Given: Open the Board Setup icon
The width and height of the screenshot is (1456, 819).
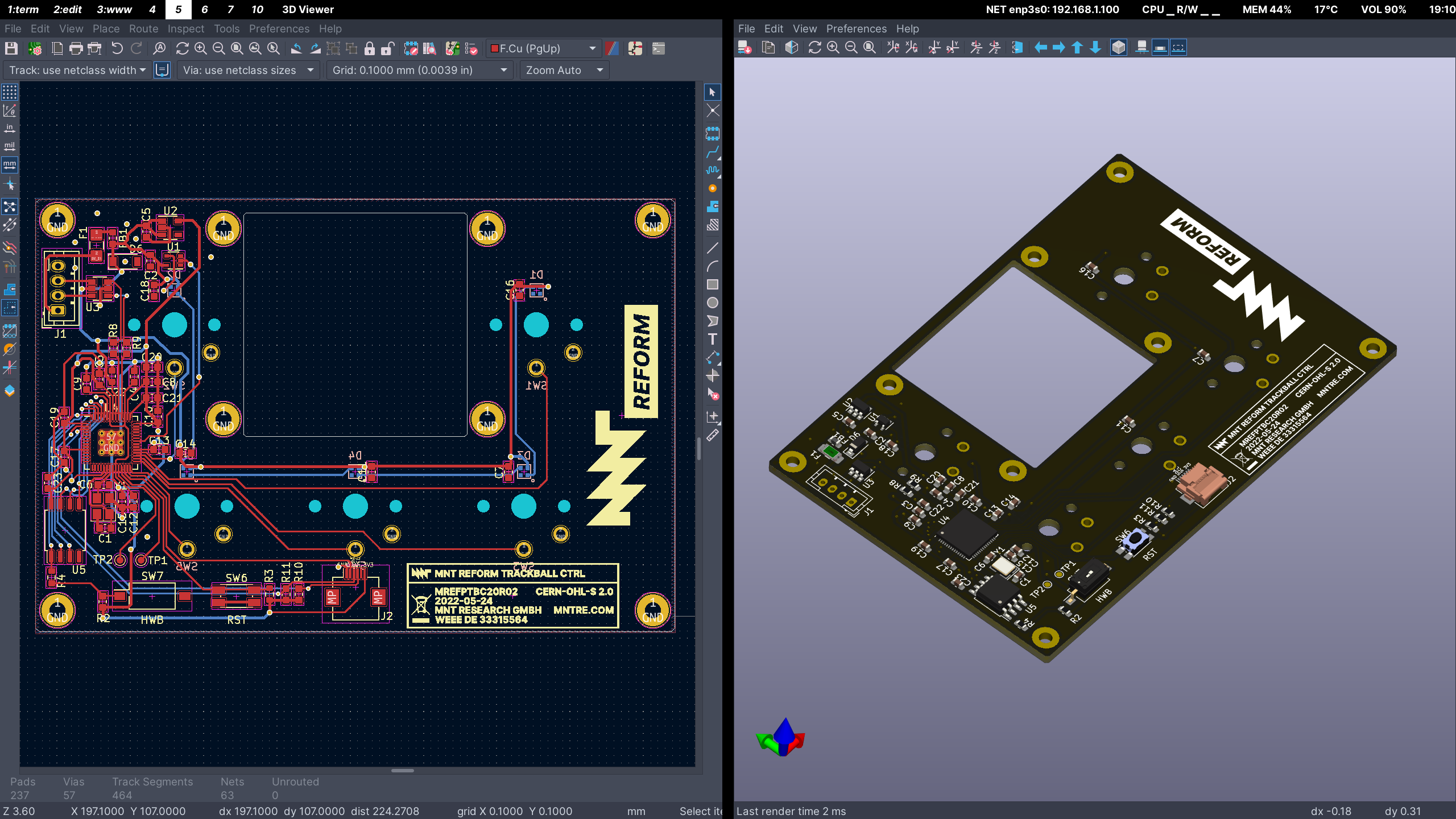Looking at the screenshot, I should (35, 48).
